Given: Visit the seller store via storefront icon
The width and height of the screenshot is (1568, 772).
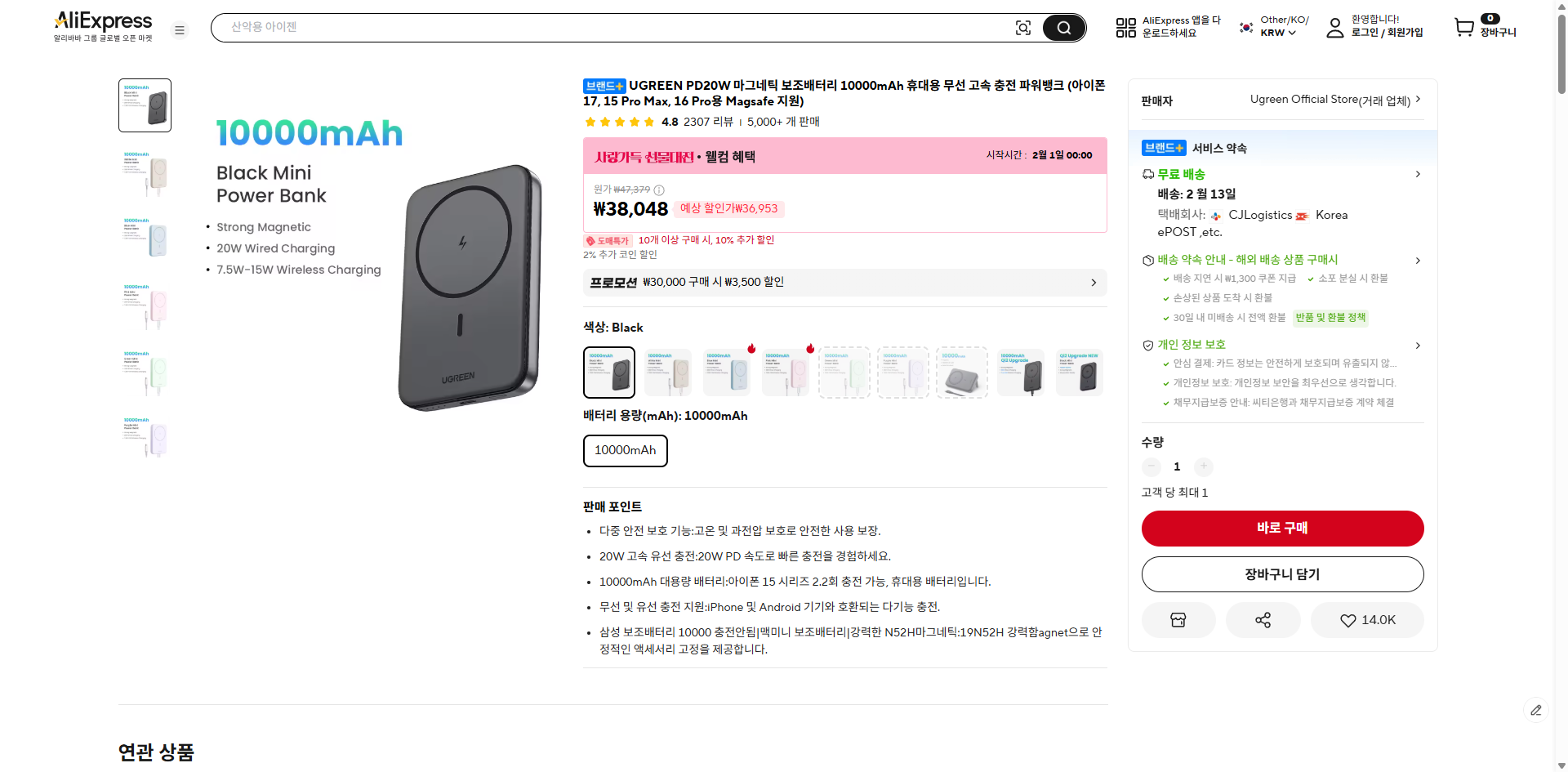Looking at the screenshot, I should coord(1178,620).
